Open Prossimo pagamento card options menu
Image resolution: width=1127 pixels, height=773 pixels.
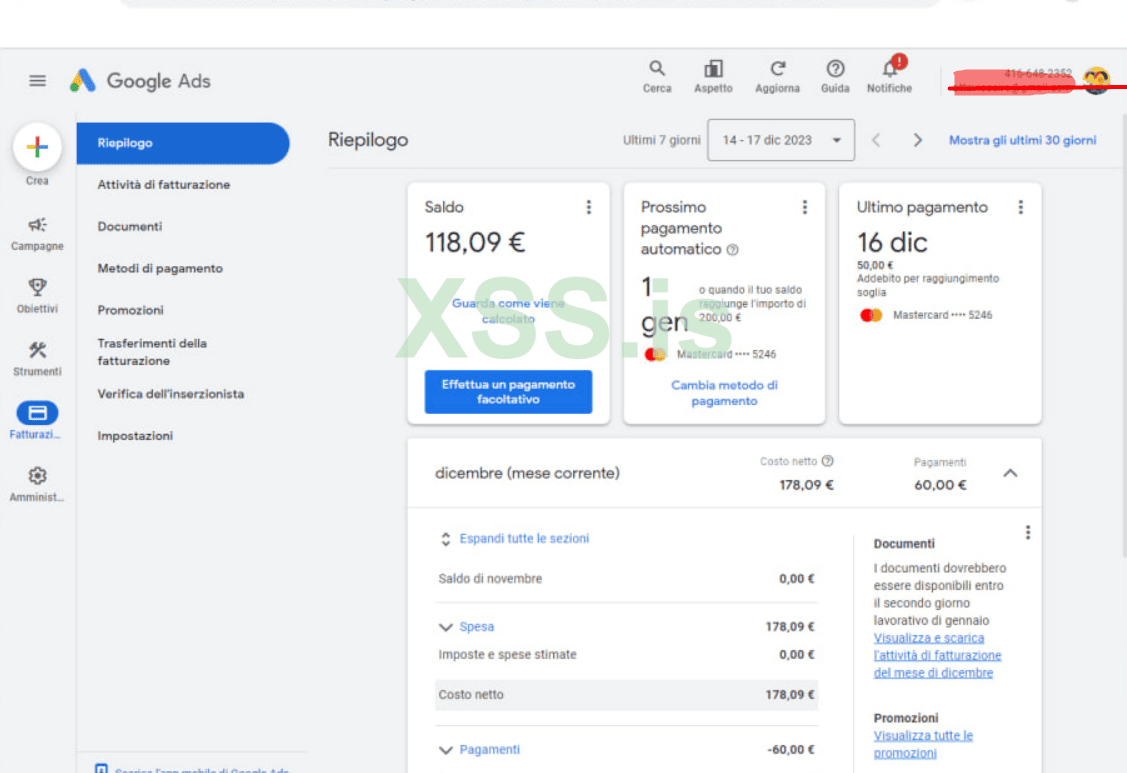pos(804,207)
